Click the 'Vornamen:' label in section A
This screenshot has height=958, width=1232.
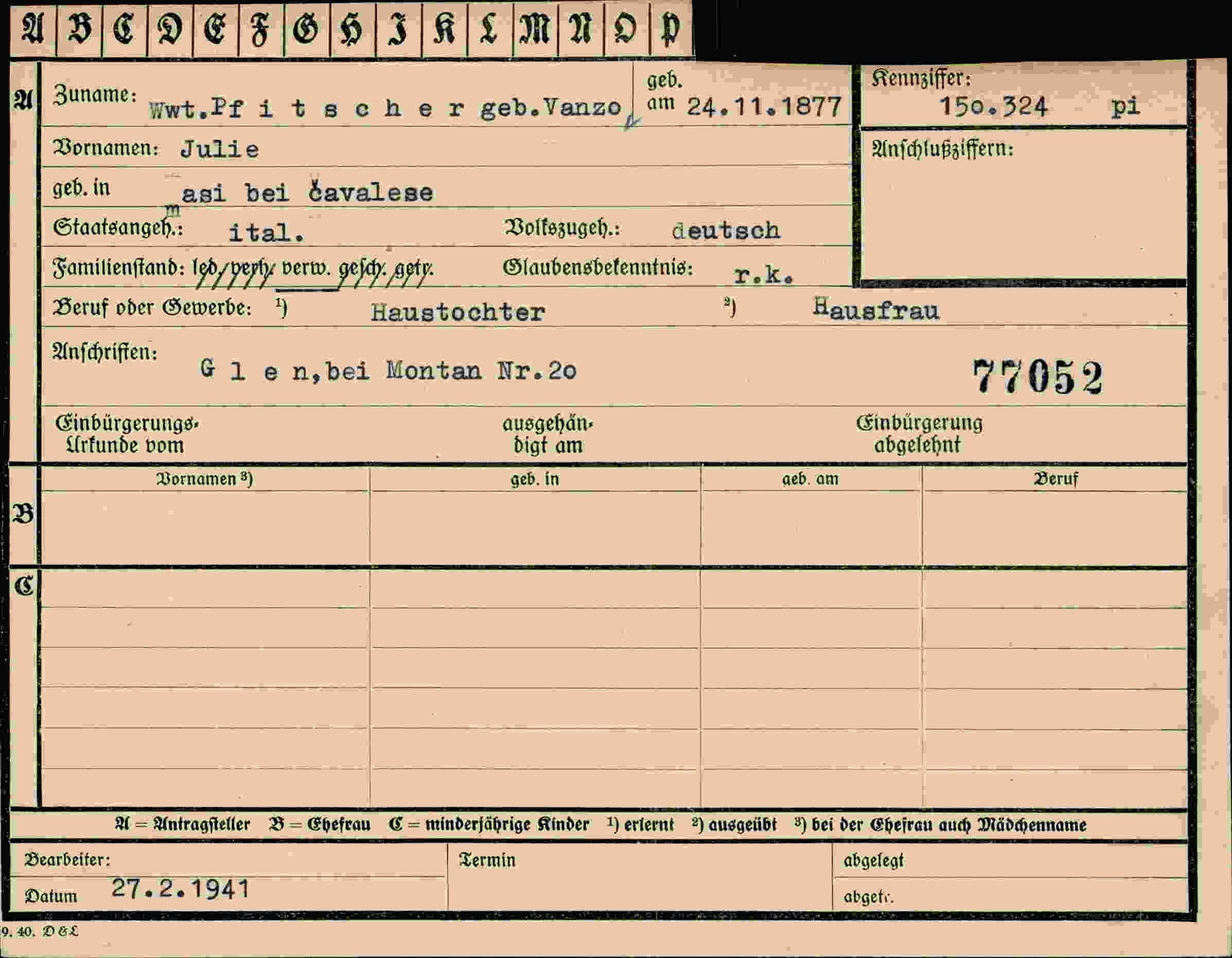tap(105, 148)
